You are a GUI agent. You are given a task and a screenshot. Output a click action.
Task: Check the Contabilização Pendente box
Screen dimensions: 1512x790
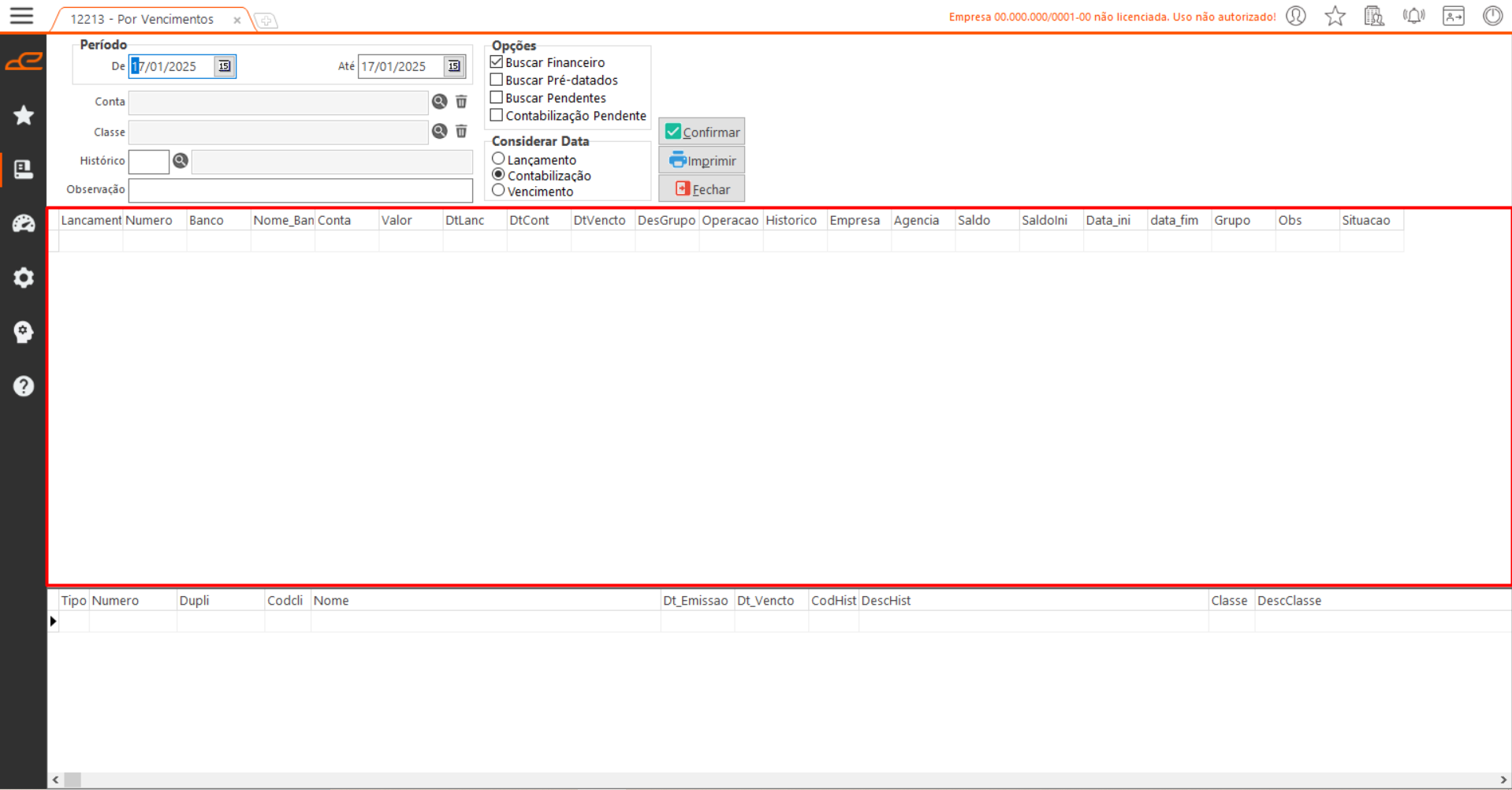(x=497, y=115)
